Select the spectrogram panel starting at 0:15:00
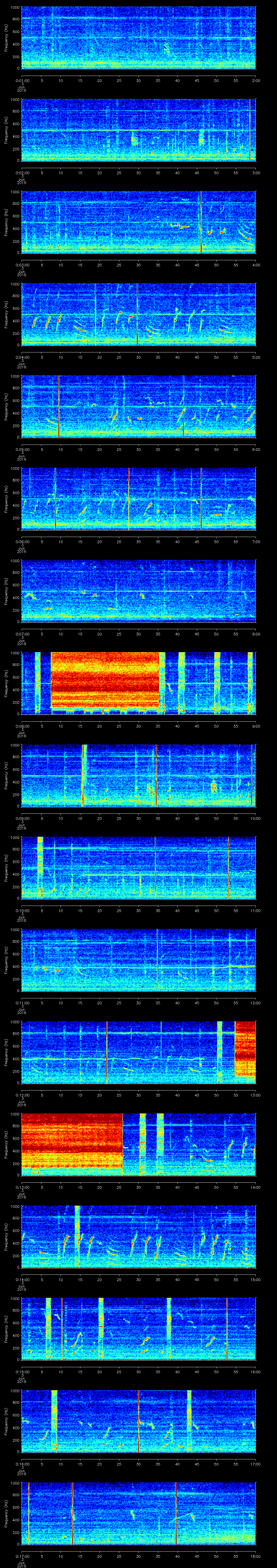Screen dimensions: 277x1568 click(139, 1329)
